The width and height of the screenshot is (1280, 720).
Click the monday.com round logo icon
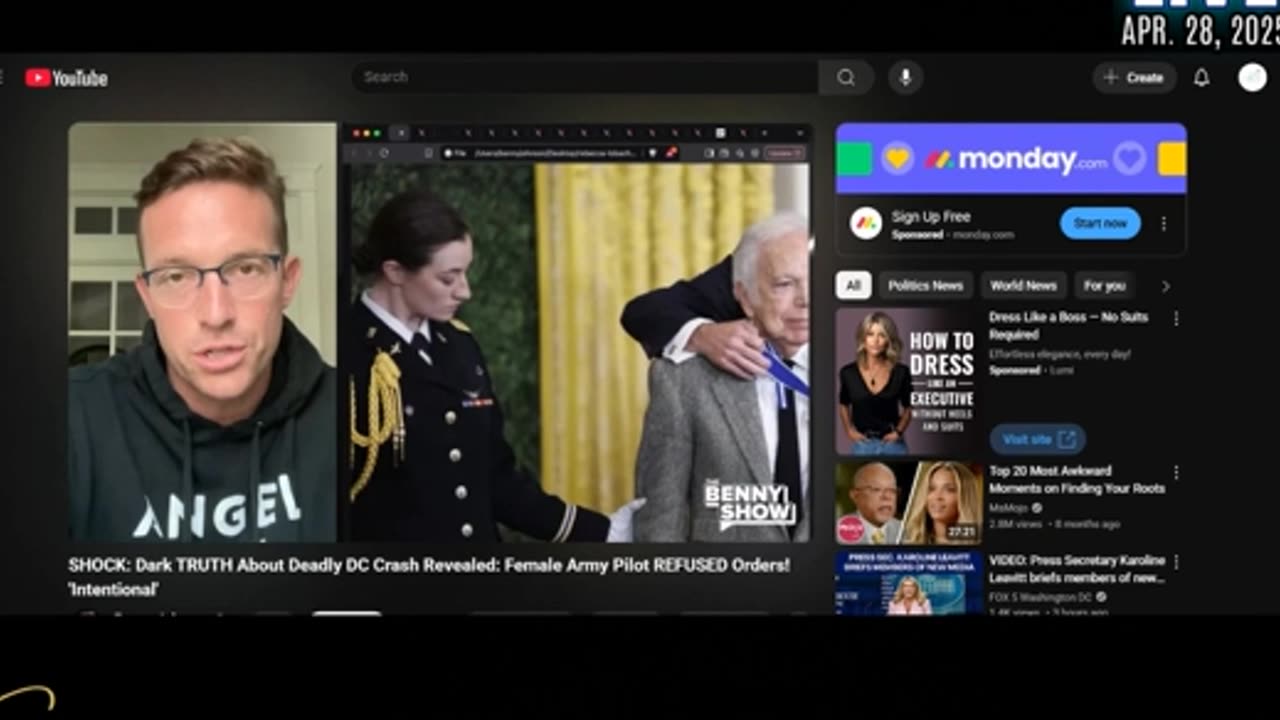(x=866, y=223)
